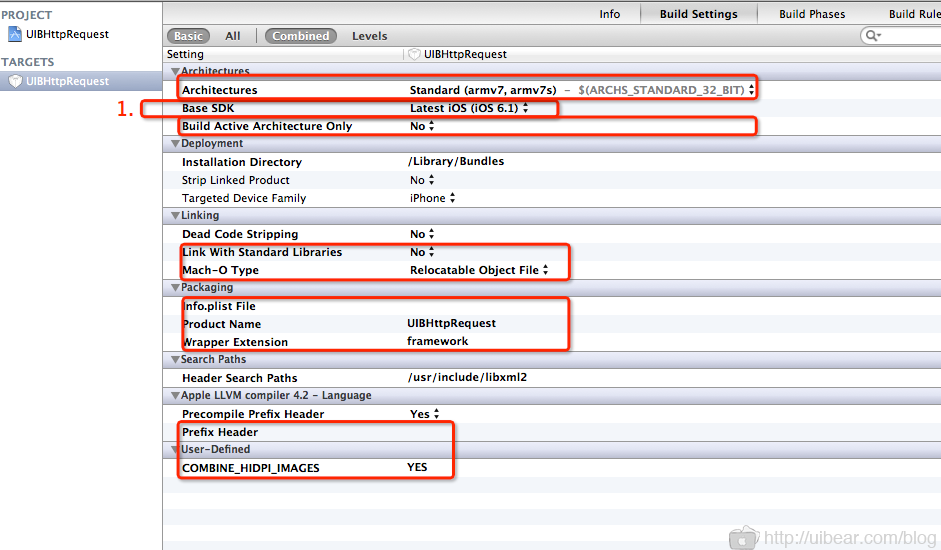Switch to Levels view

(x=369, y=36)
